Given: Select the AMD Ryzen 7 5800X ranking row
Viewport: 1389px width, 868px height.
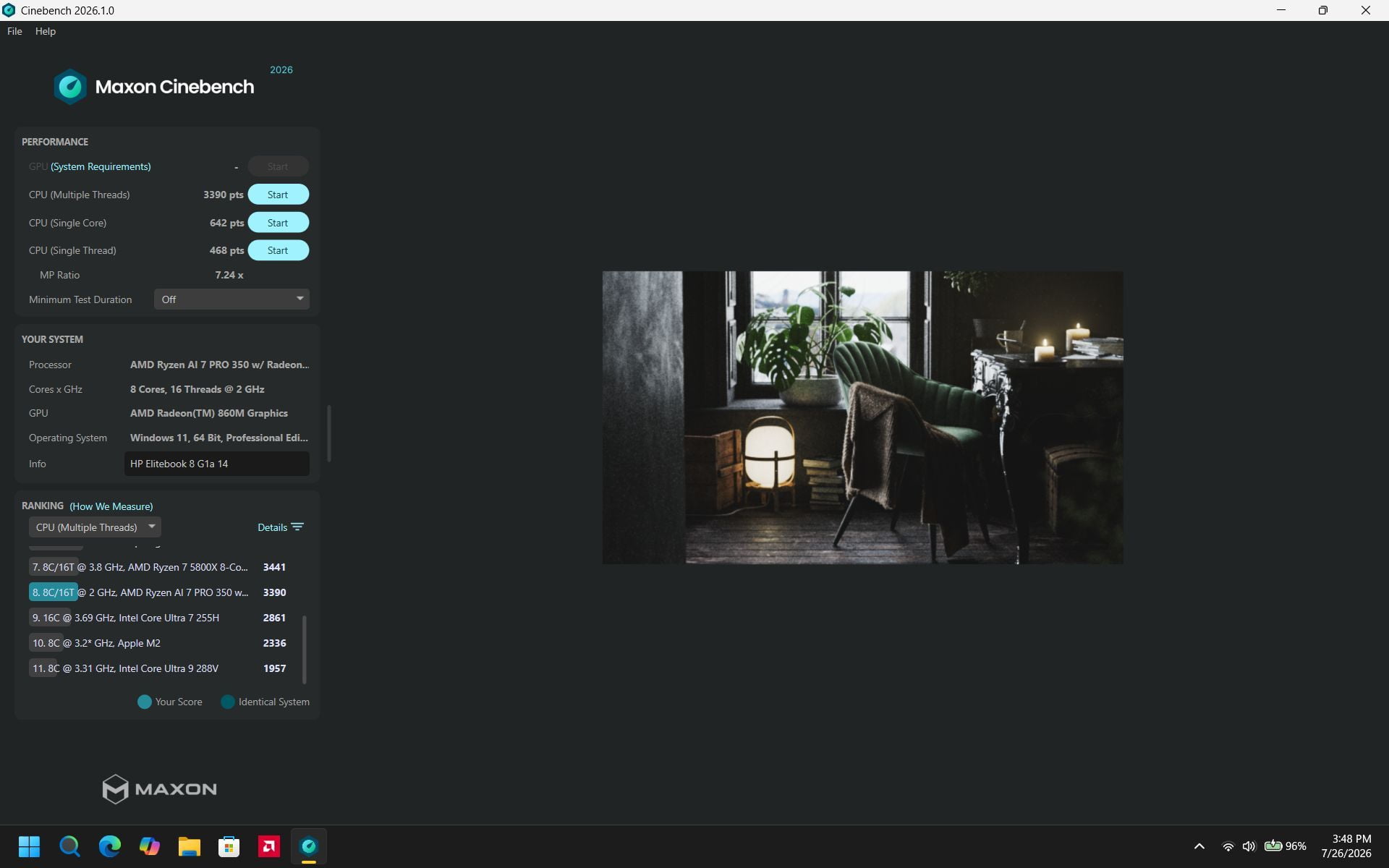Looking at the screenshot, I should 159,567.
